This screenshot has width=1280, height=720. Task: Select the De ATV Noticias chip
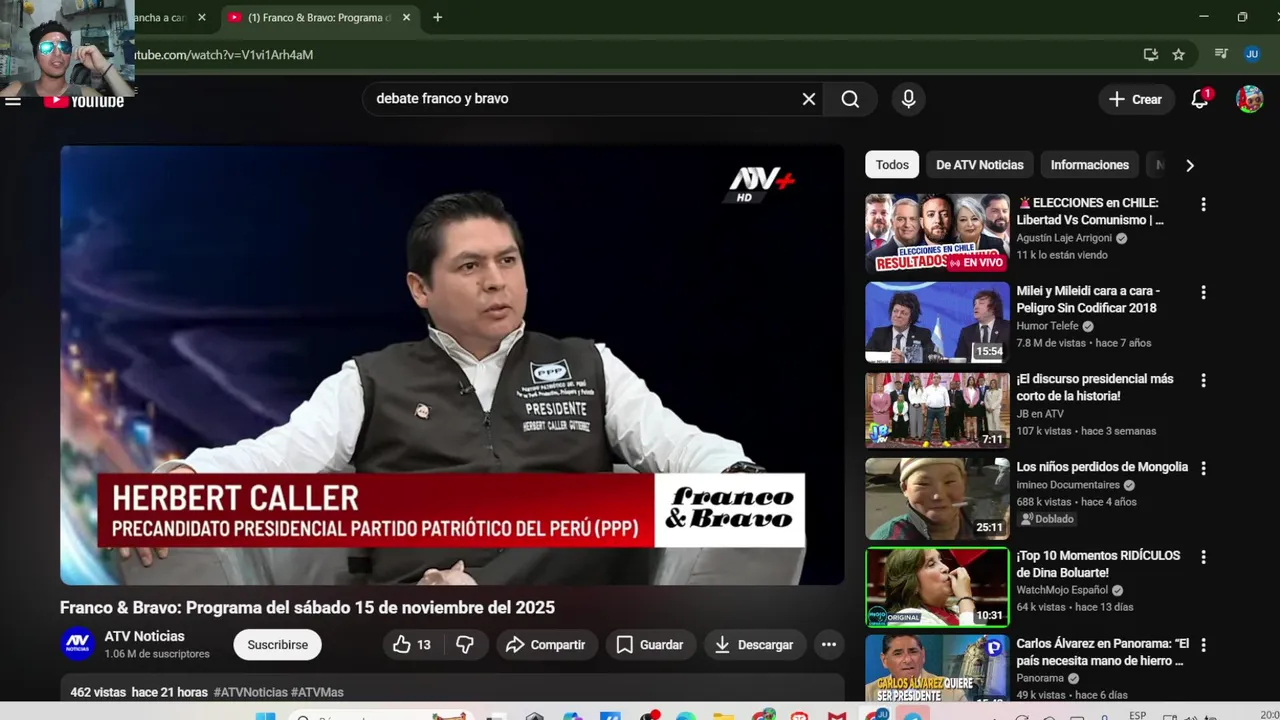coord(980,165)
